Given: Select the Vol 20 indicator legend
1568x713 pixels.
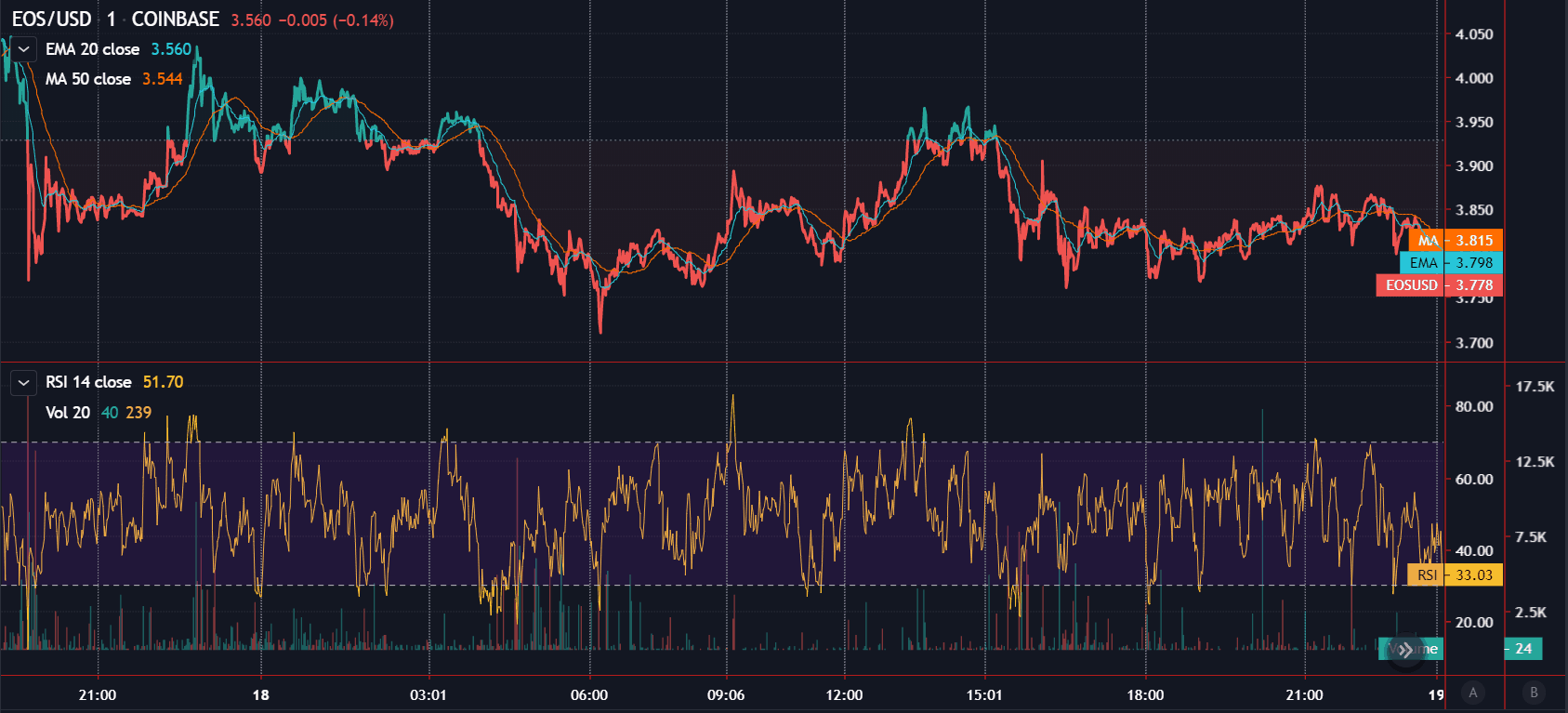Looking at the screenshot, I should coord(68,412).
